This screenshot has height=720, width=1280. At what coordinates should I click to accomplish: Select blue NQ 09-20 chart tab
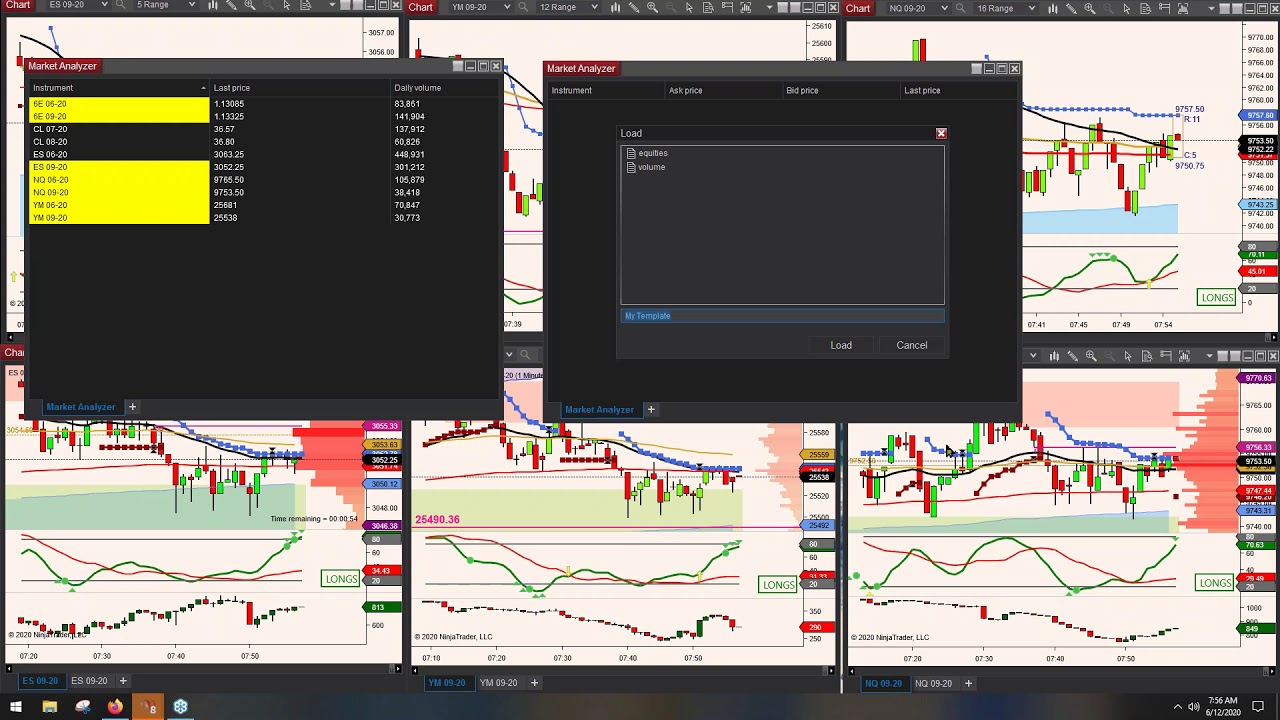[883, 683]
